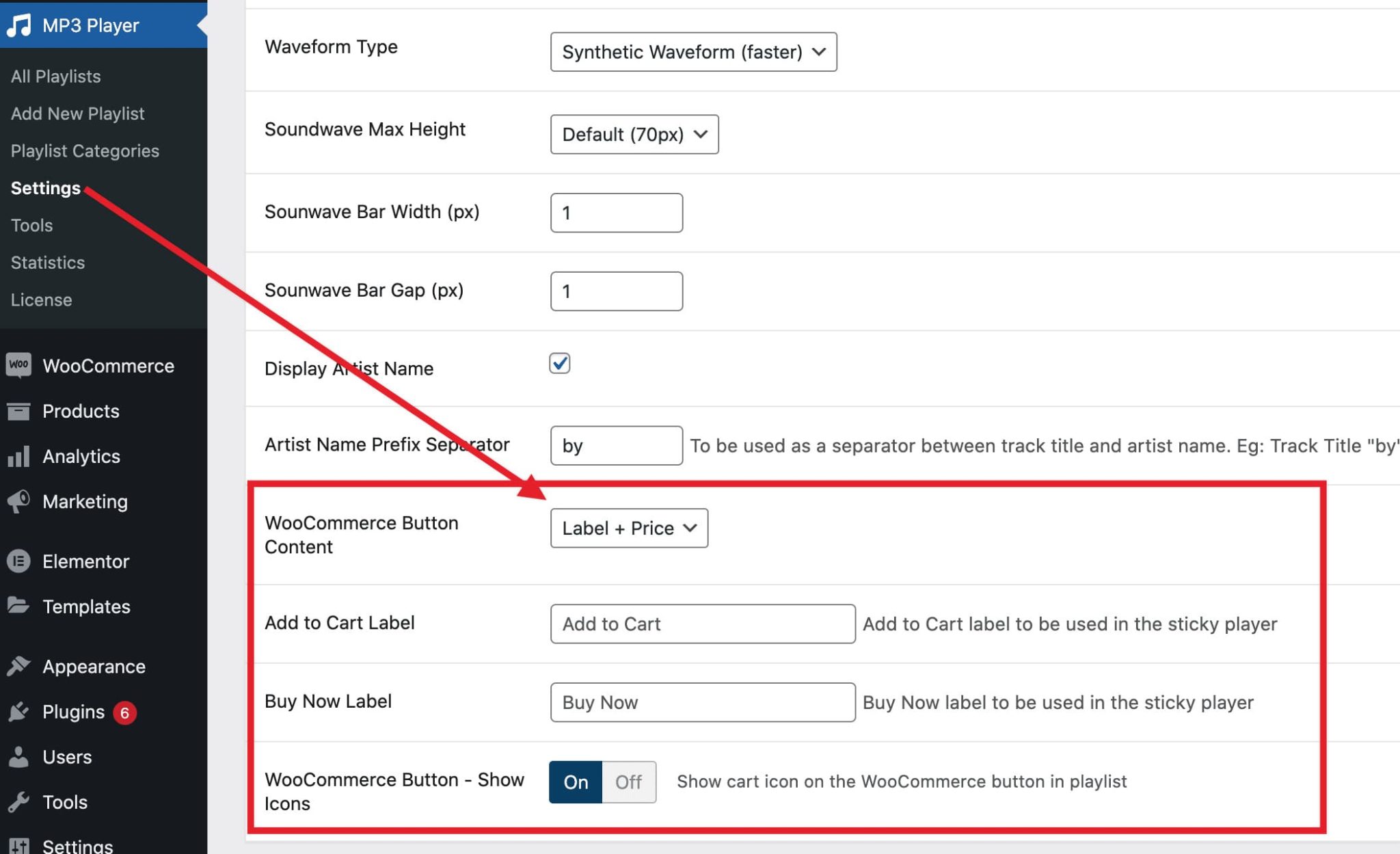Screen dimensions: 1400x854
Task: Select MP3 Player Settings submenu item
Action: pos(45,188)
